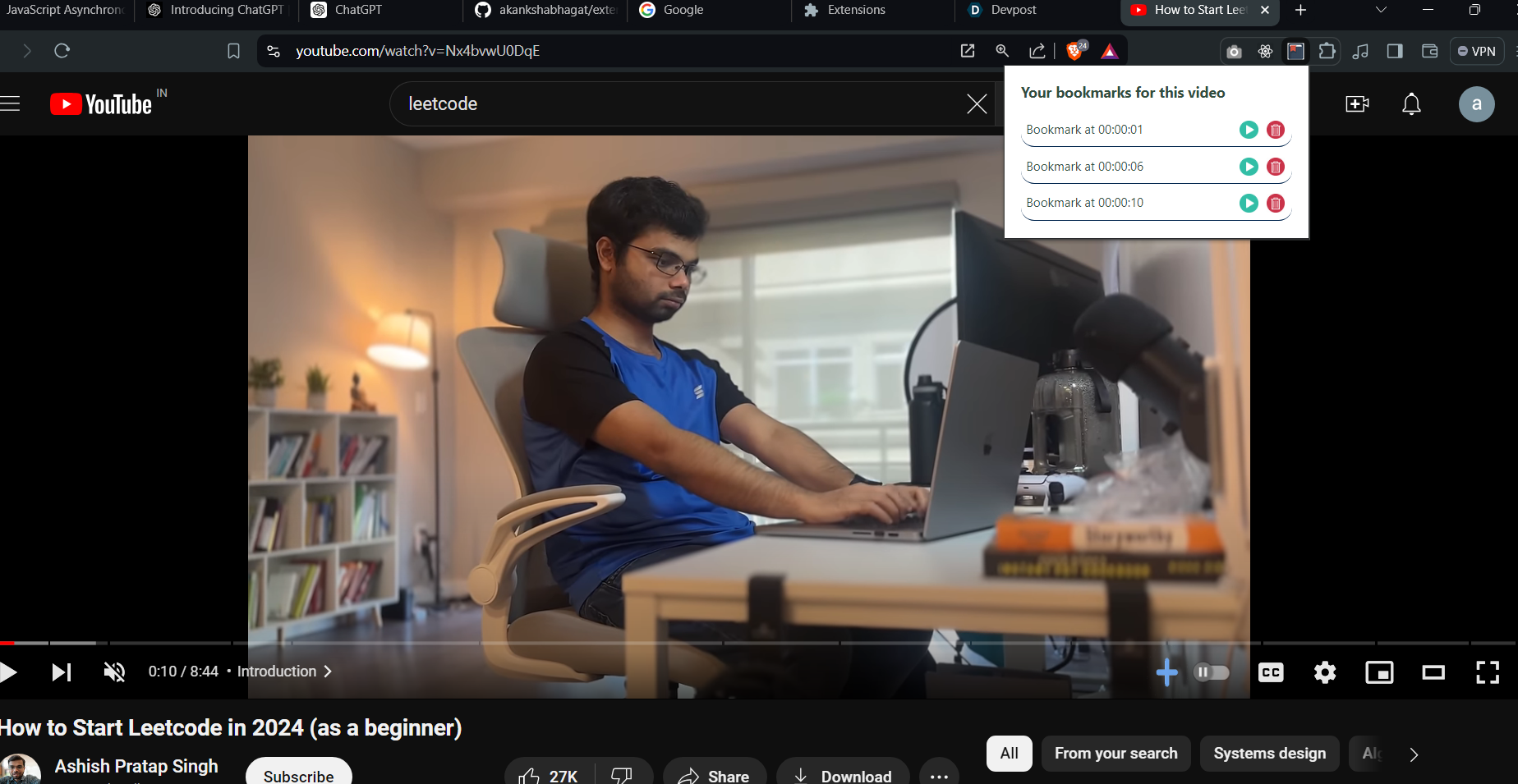Screen dimensions: 1518x784
Task: Click the address bar URL
Action: coord(417,51)
